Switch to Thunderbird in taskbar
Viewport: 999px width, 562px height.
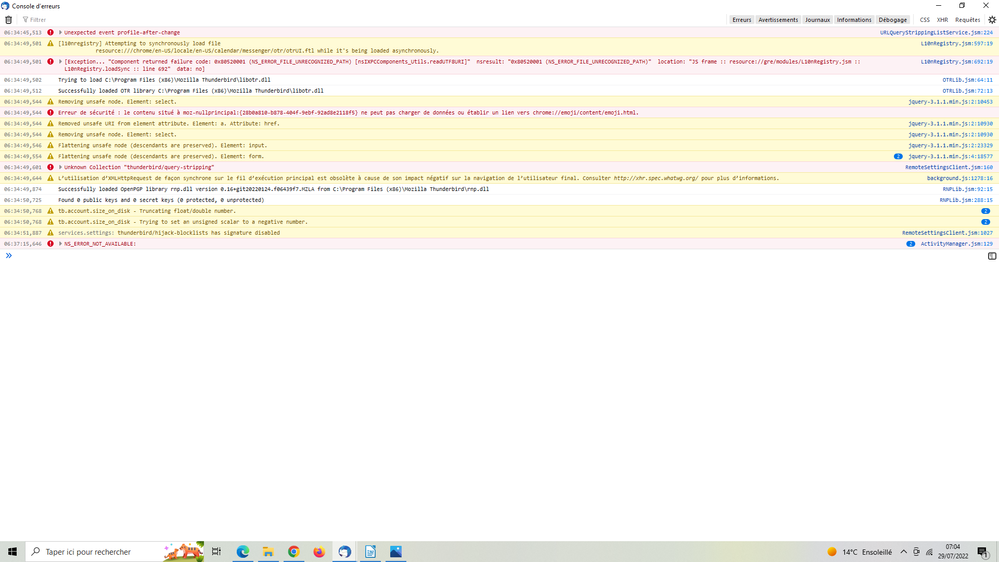coord(345,552)
